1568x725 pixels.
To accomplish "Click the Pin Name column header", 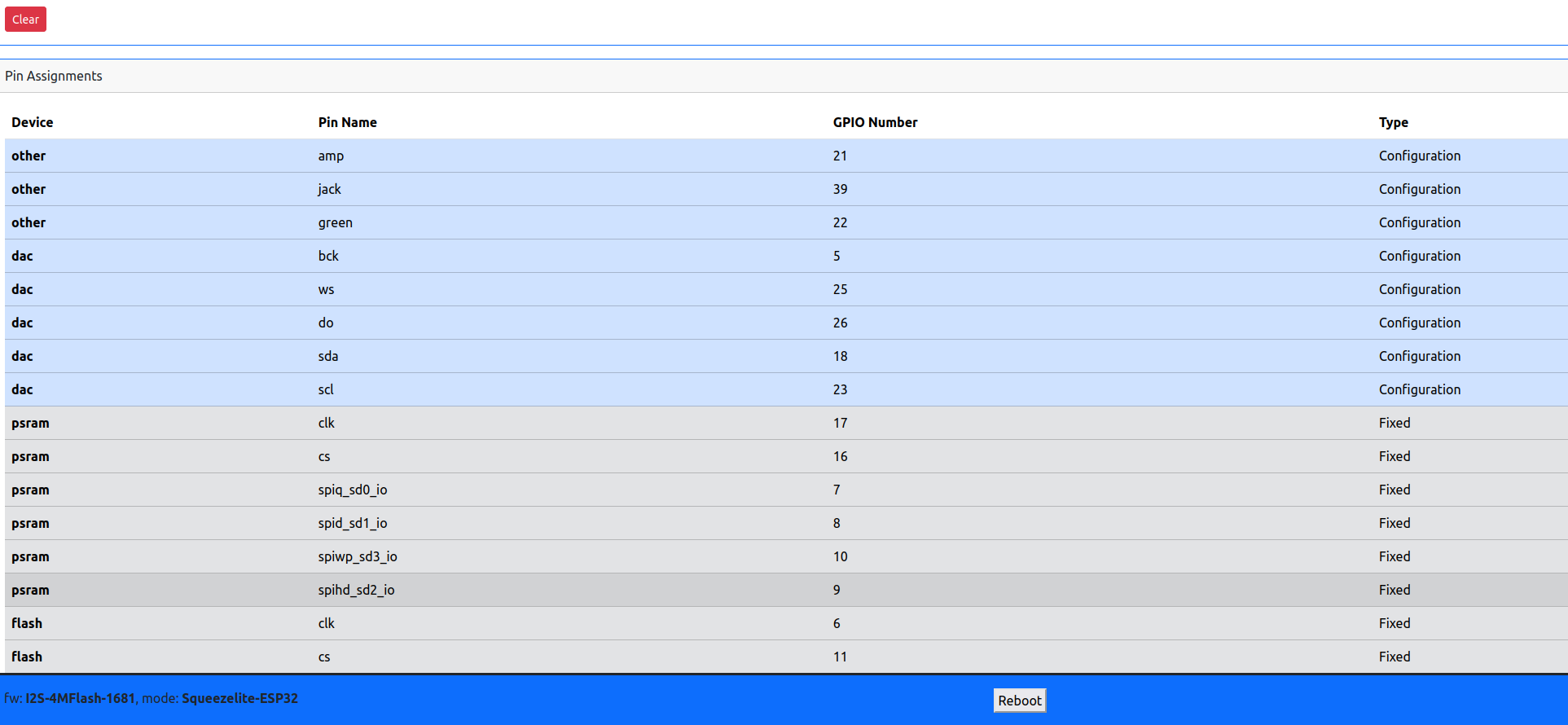I will 347,122.
